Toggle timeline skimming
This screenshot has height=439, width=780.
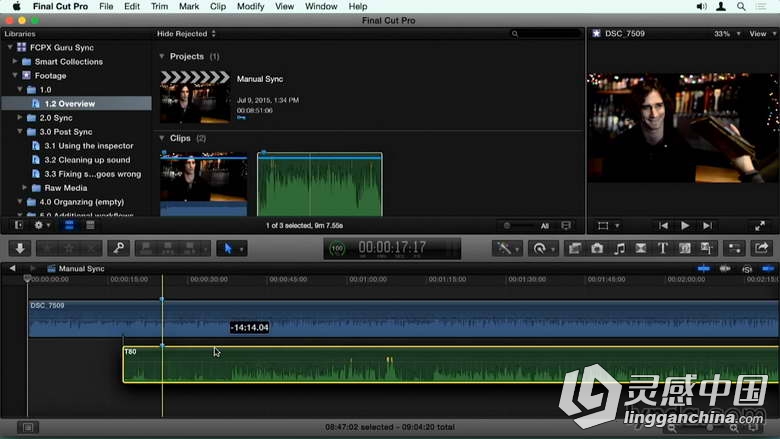tap(703, 268)
